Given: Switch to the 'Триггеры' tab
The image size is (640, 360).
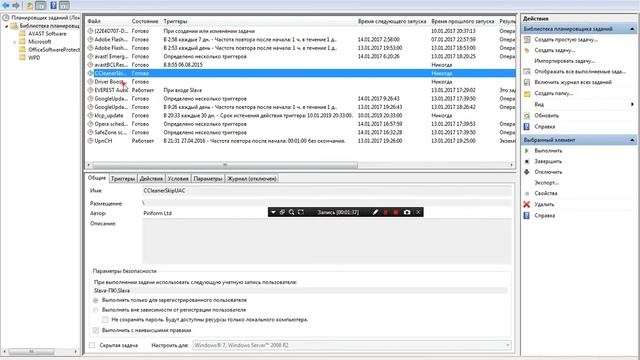Looking at the screenshot, I should [123, 179].
